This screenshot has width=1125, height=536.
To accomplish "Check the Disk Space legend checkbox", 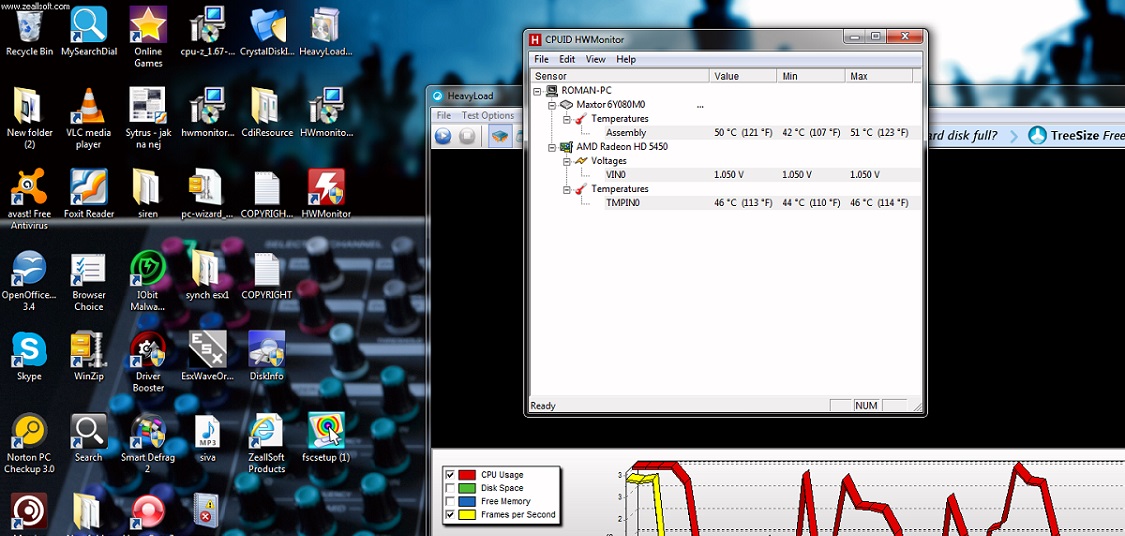I will coord(450,488).
